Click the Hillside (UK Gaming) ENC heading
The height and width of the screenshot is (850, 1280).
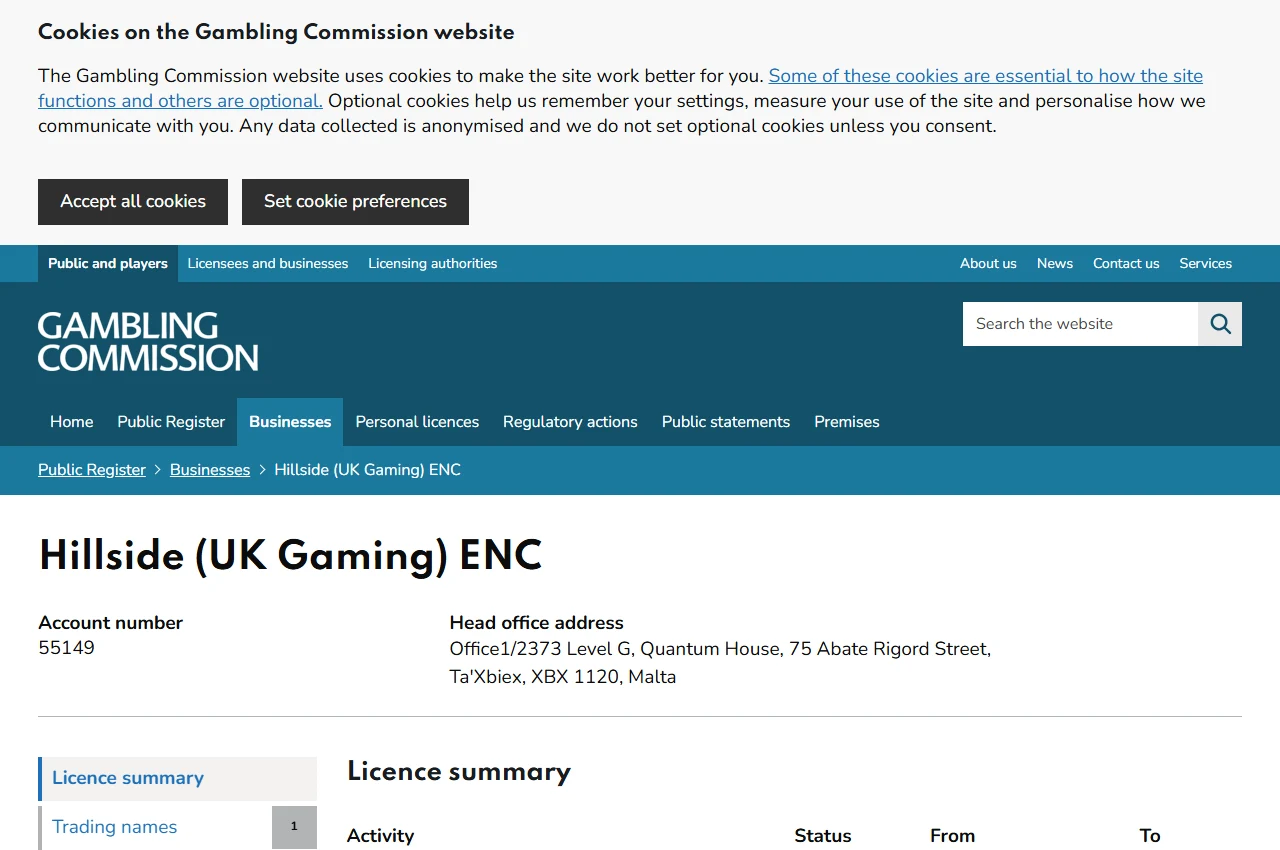coord(290,556)
